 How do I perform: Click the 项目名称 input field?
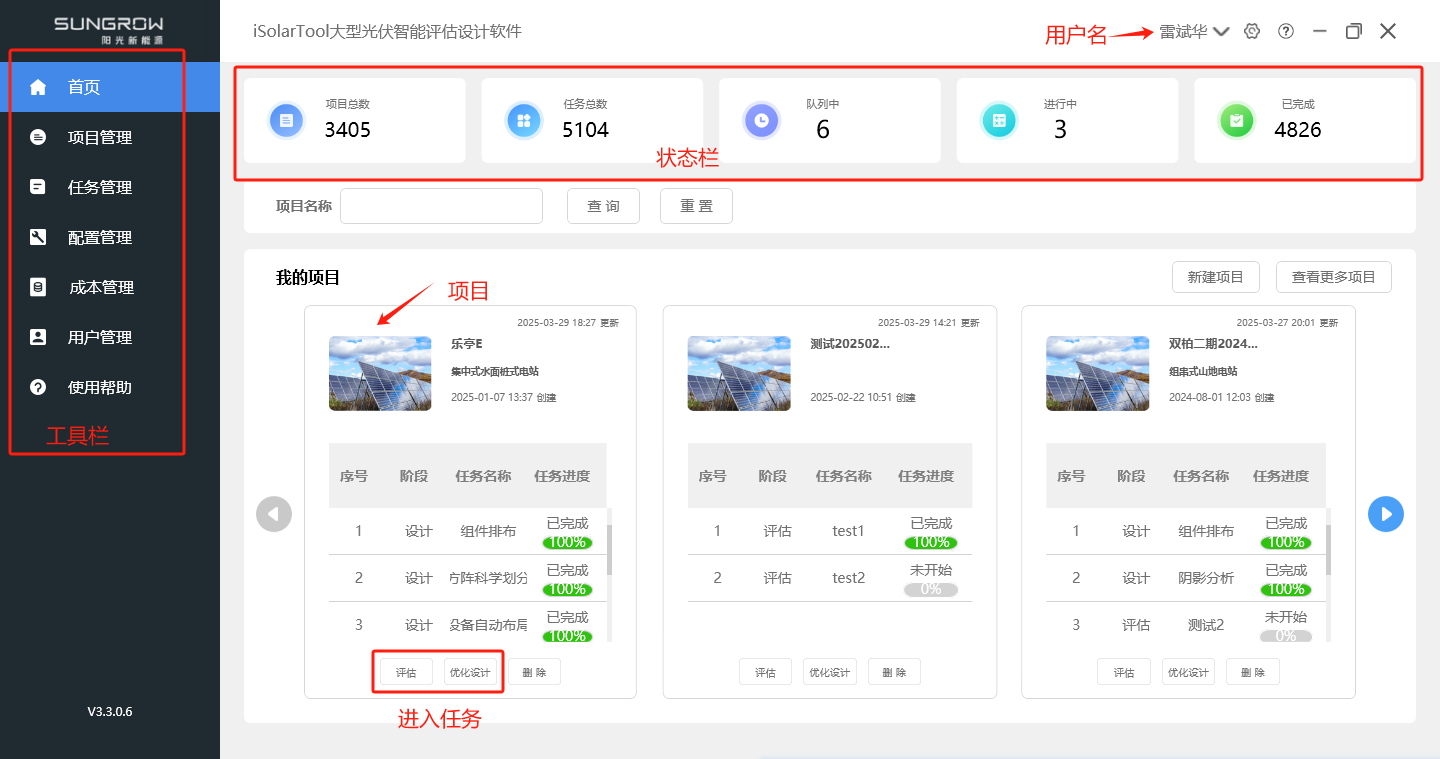(441, 206)
